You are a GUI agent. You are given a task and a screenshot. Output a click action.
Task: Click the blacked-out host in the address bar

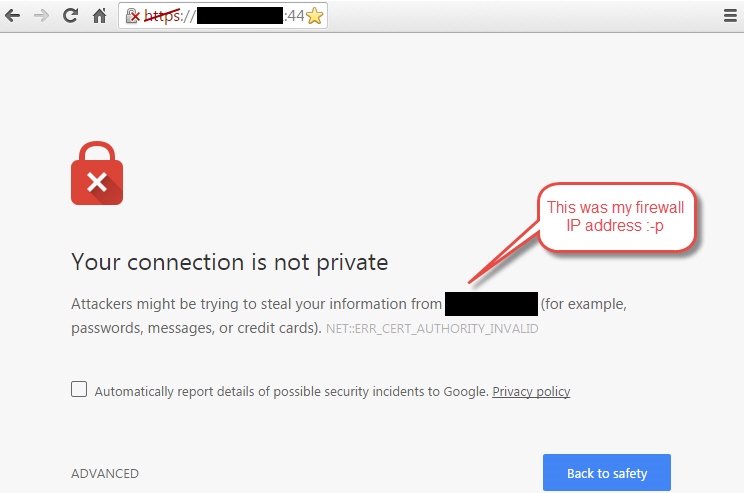tap(240, 16)
